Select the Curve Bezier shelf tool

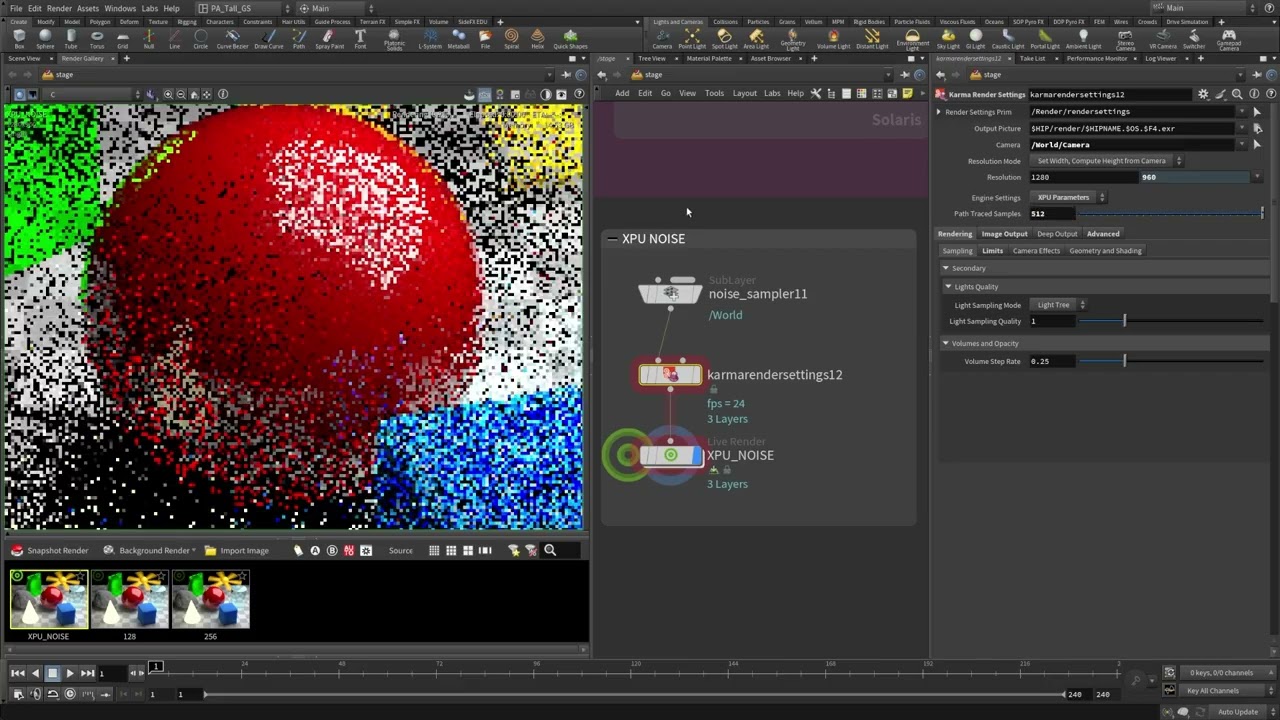click(x=232, y=39)
